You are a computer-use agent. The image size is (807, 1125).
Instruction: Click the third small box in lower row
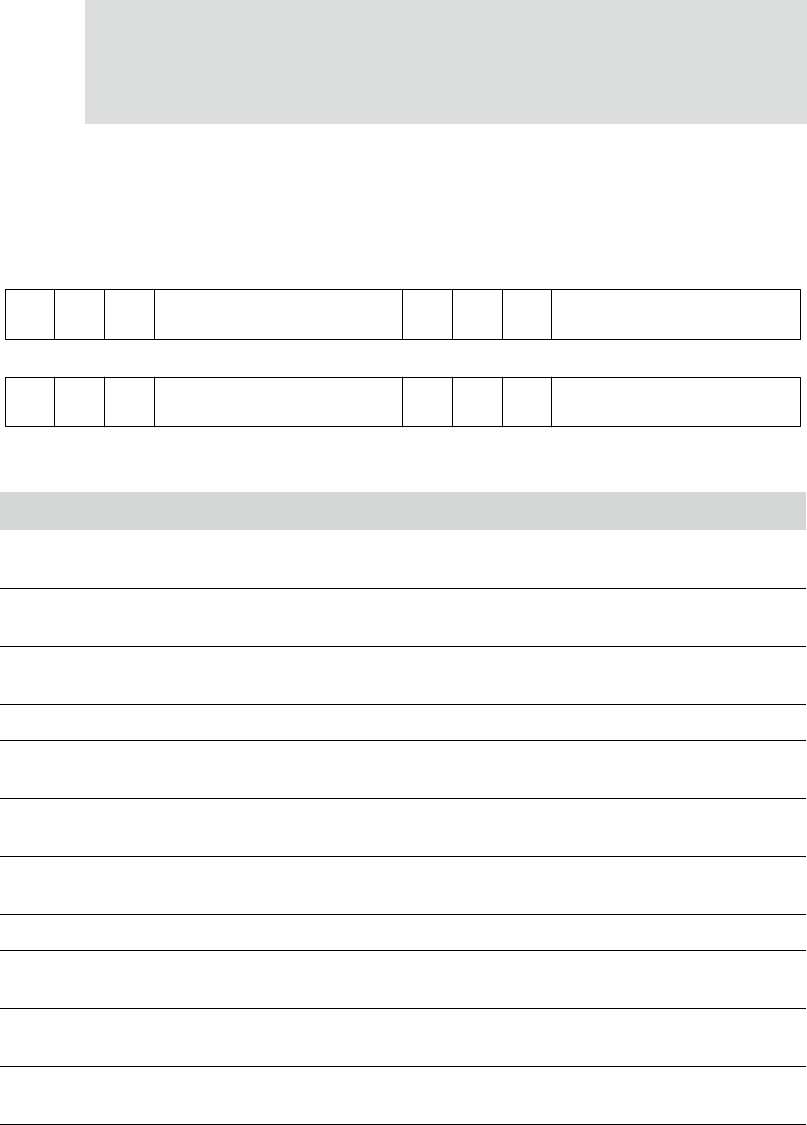[x=129, y=402]
